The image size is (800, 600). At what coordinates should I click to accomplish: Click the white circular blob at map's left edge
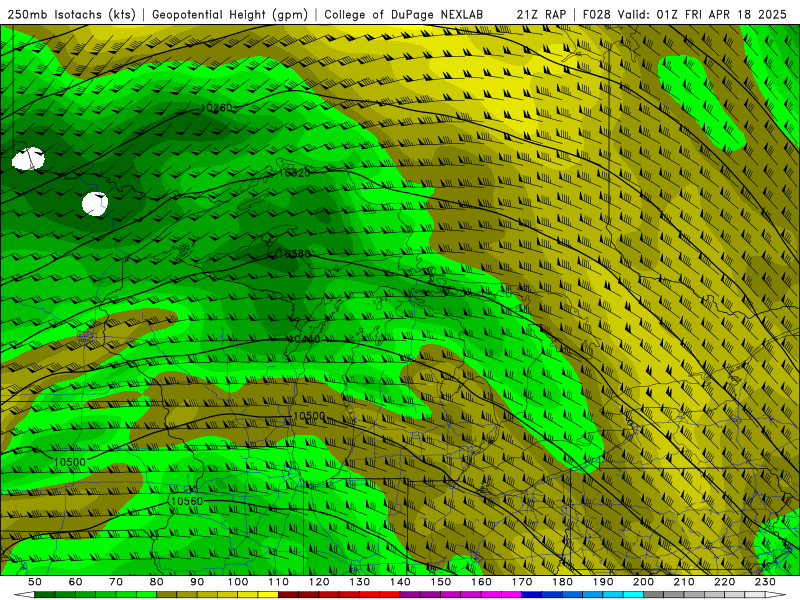click(x=28, y=159)
